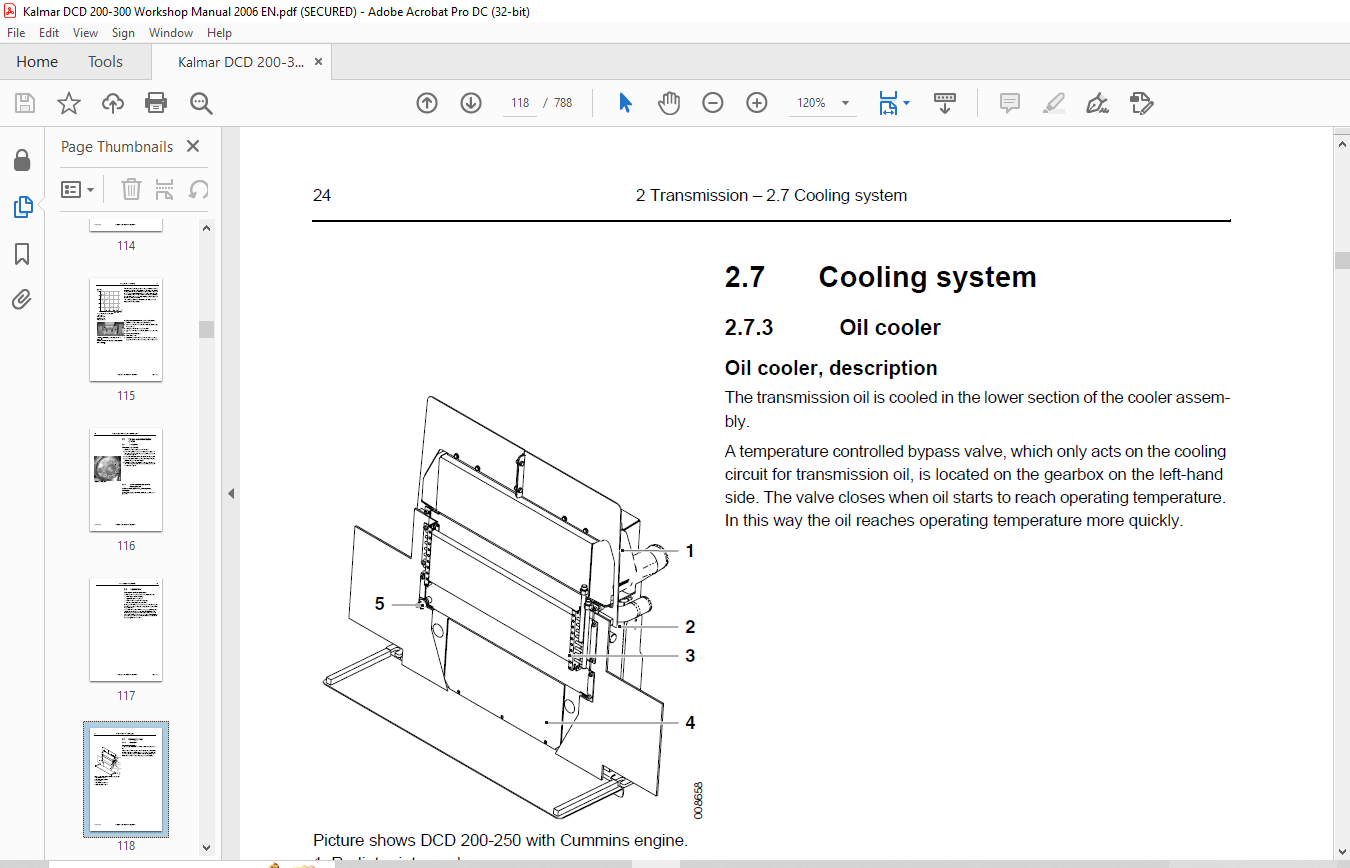Zoom in with the plus icon

tap(757, 103)
